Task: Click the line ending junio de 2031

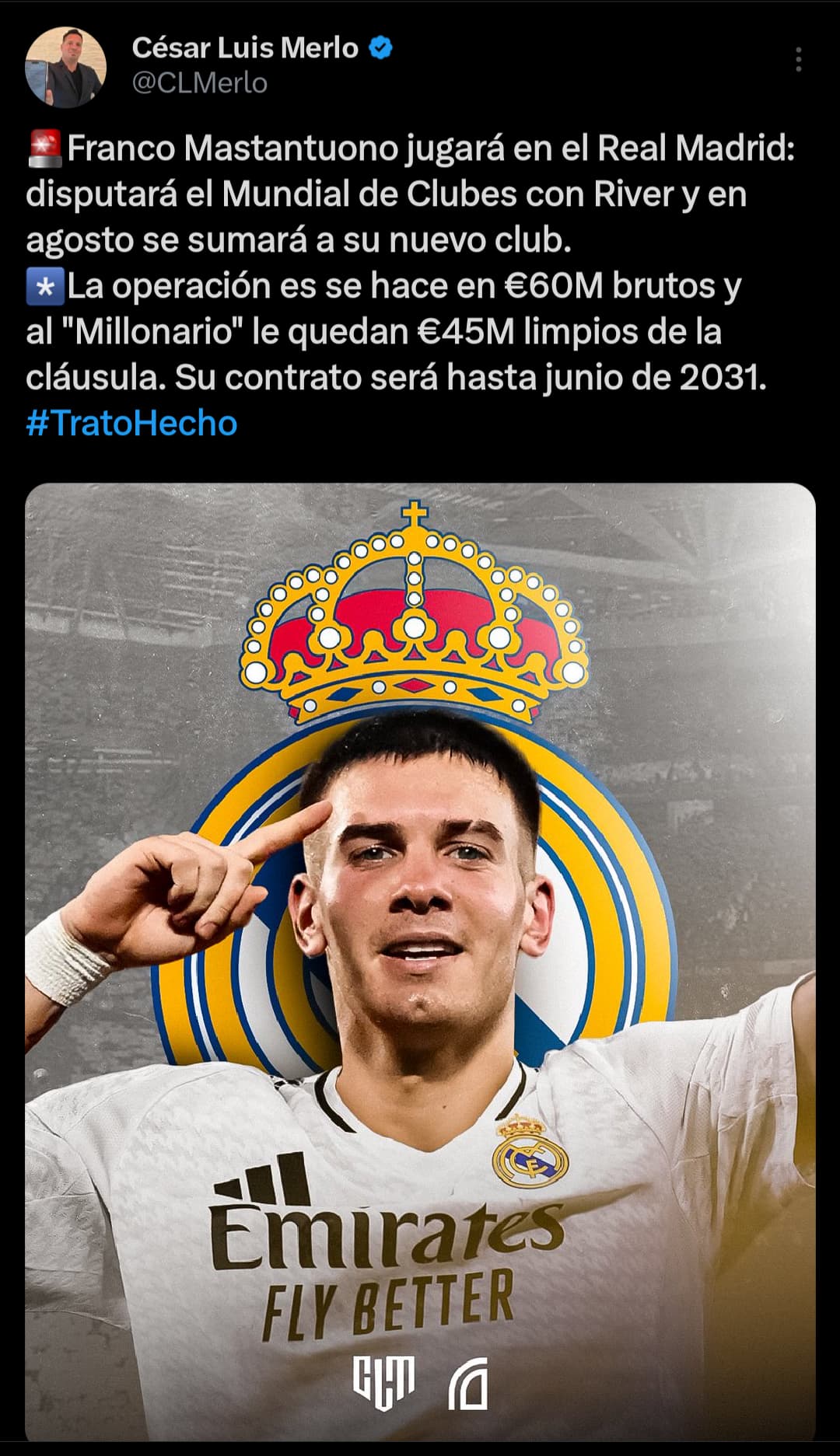Action: click(x=397, y=378)
